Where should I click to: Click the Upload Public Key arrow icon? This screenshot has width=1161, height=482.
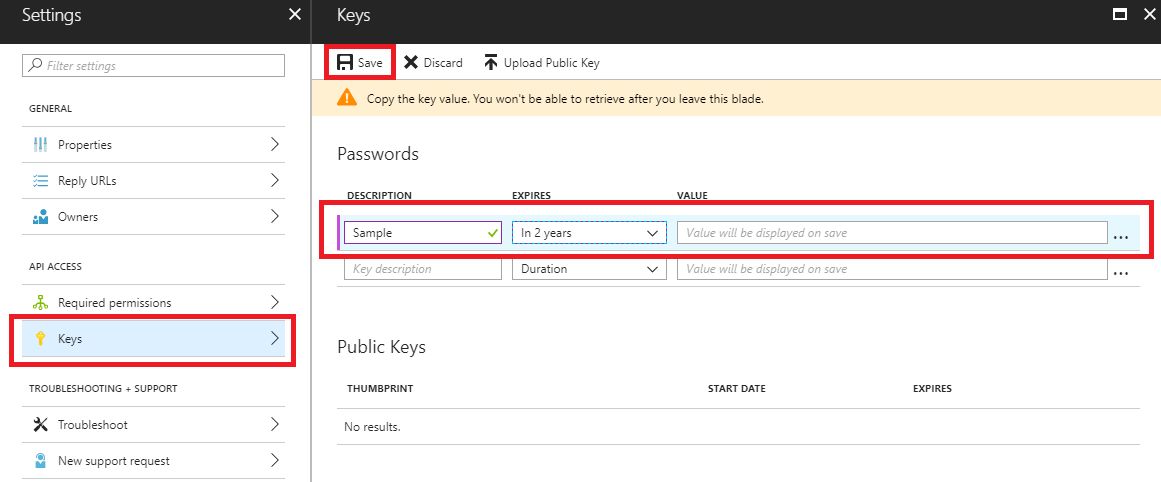pos(491,62)
